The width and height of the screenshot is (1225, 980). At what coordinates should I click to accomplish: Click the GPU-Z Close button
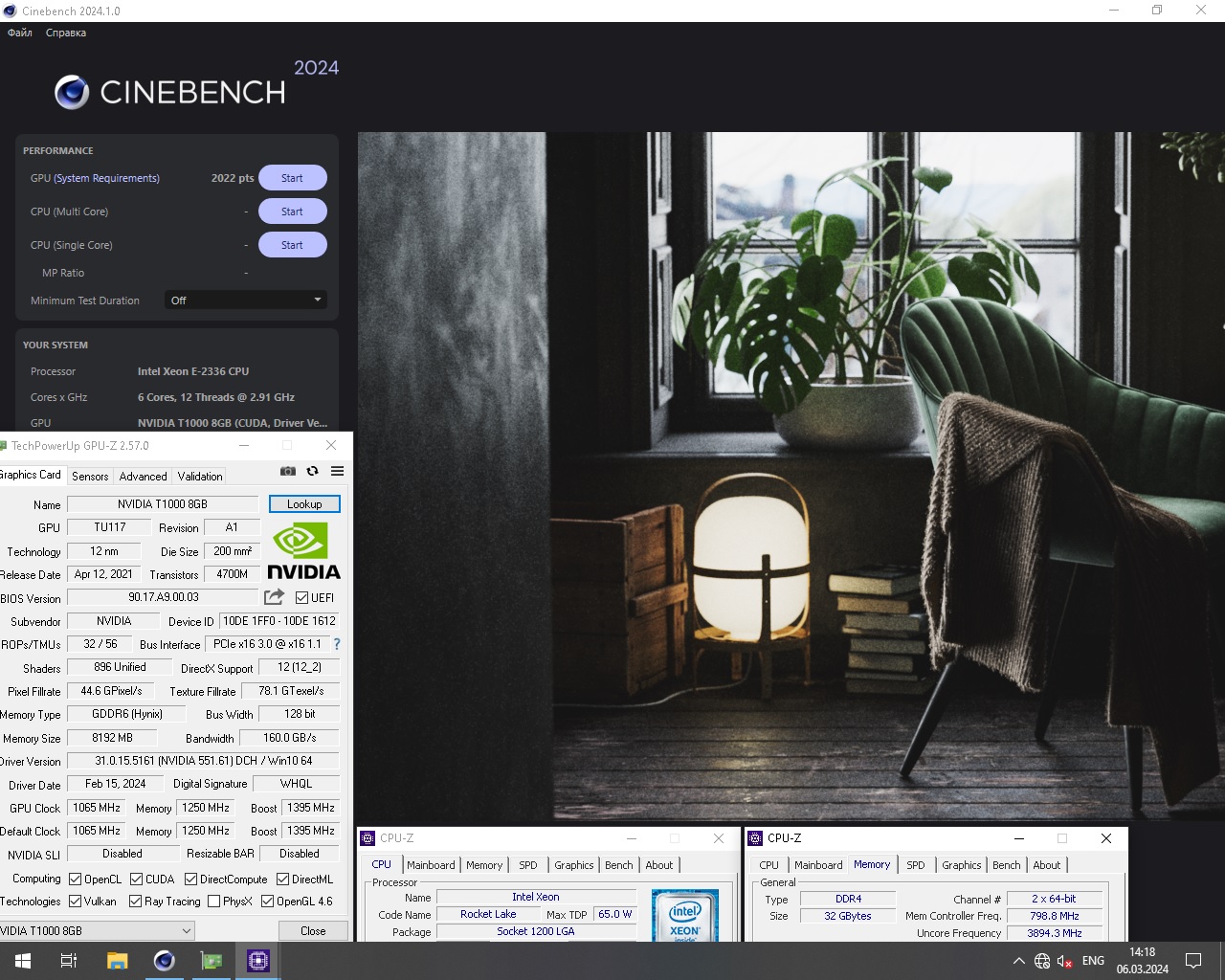(x=313, y=930)
